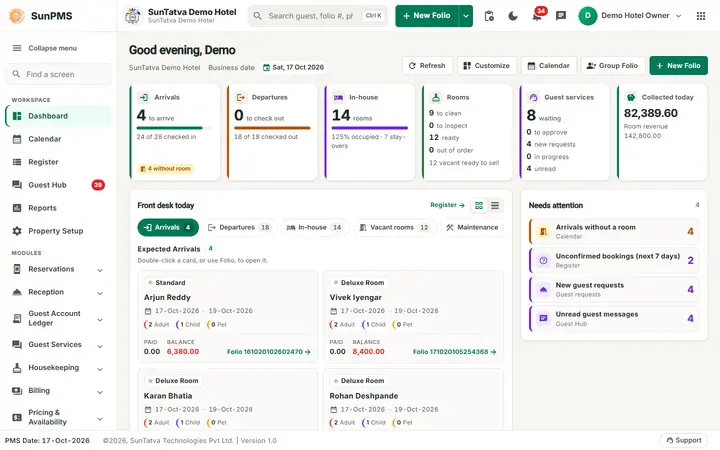Screen dimensions: 720x450
Task: Click New guest requests bell icon
Action: click(543, 290)
